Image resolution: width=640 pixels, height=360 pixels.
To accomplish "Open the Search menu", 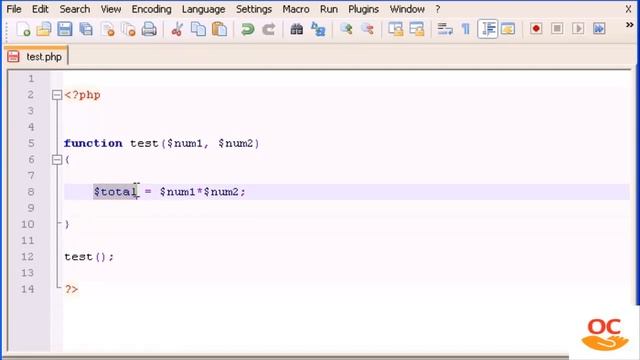I will coord(75,9).
